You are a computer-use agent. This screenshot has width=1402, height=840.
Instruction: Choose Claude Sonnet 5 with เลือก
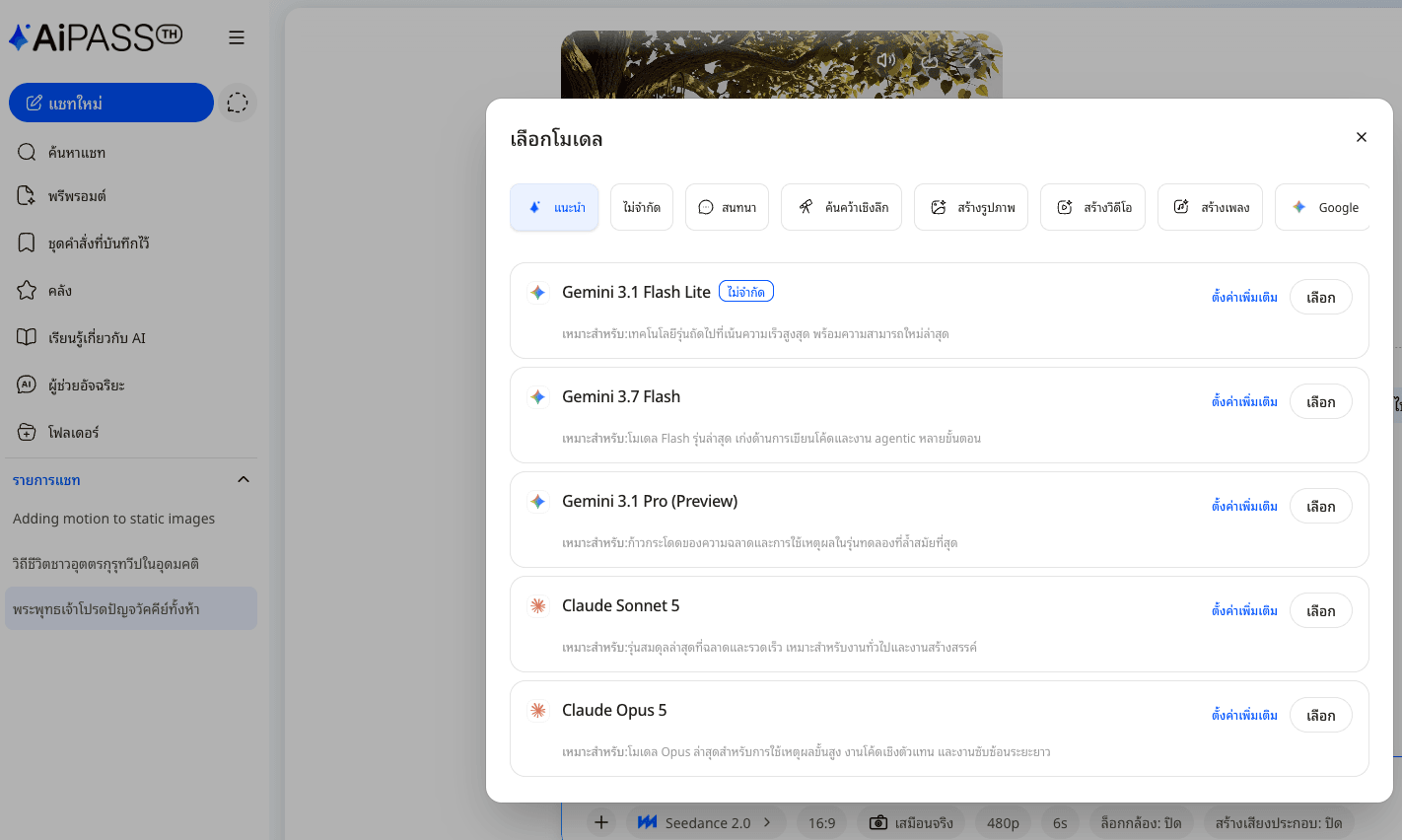(1321, 610)
